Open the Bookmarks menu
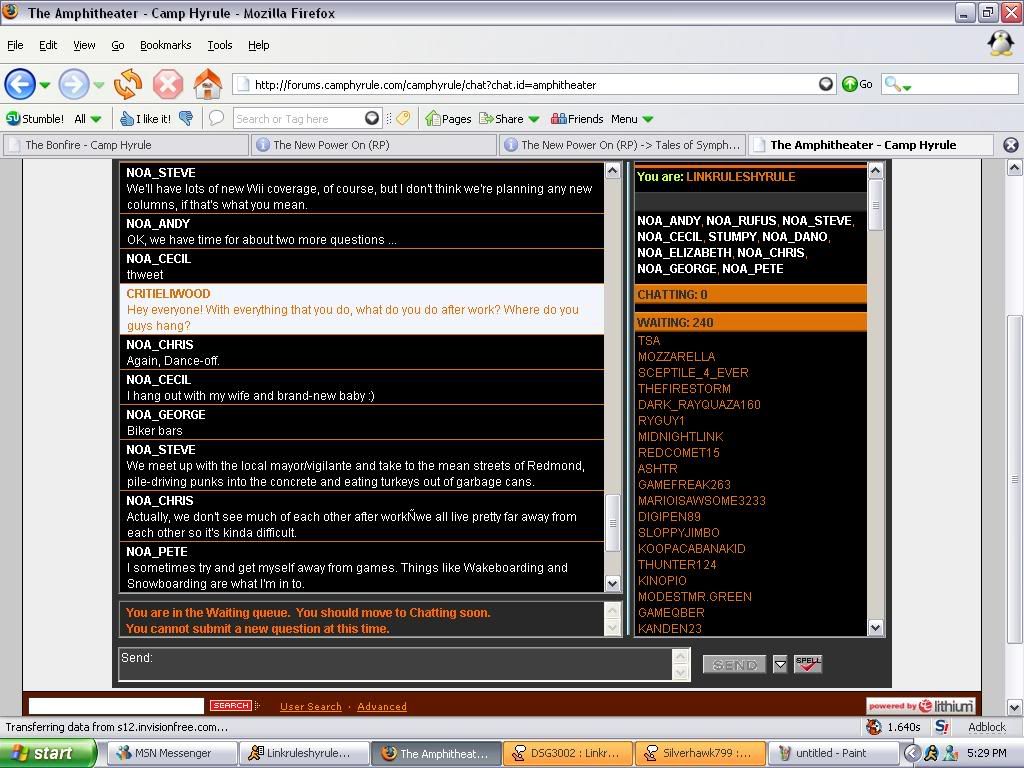This screenshot has height=768, width=1024. point(165,45)
